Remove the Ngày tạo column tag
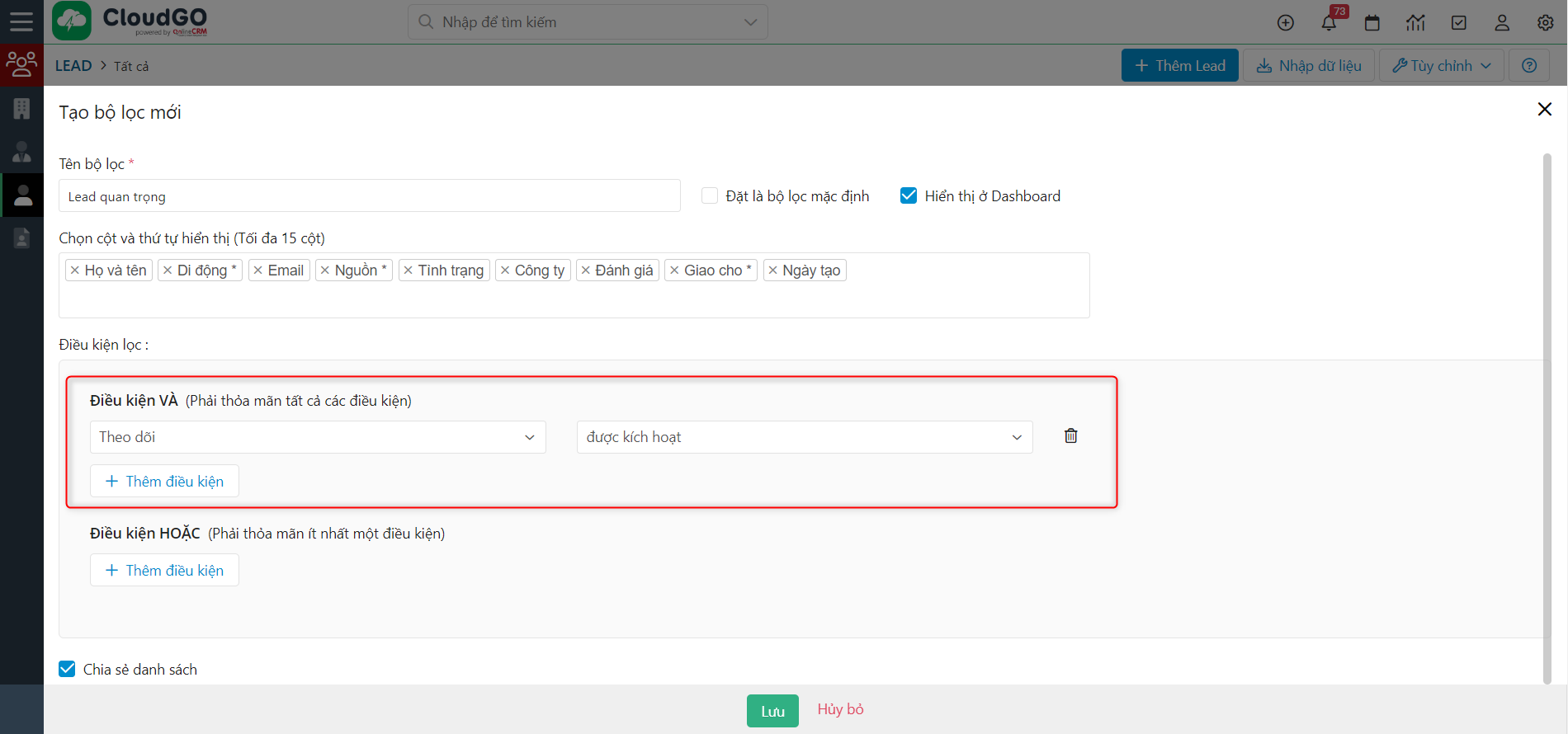This screenshot has width=1568, height=734. (x=773, y=271)
